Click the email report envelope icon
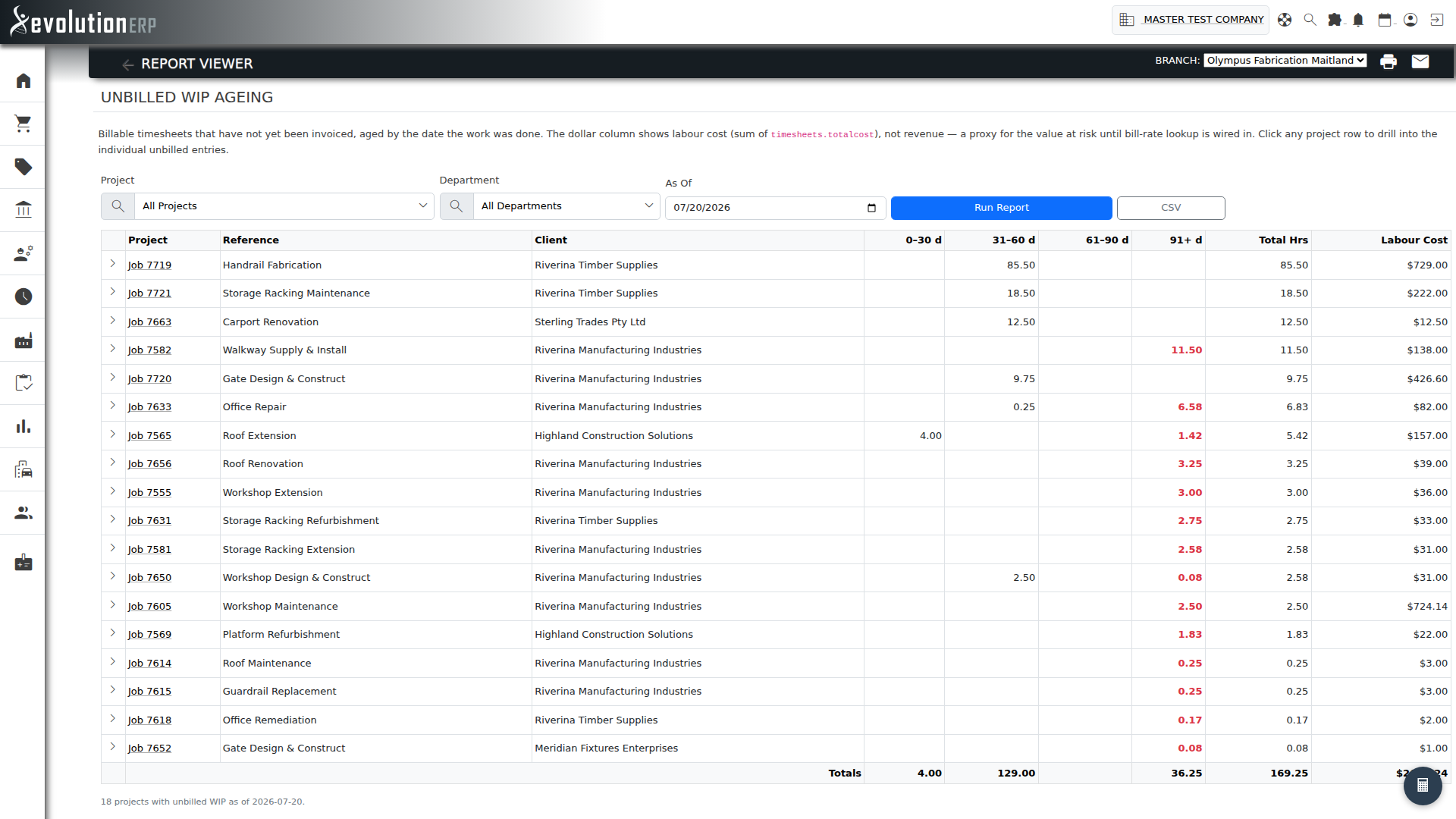 coord(1420,61)
